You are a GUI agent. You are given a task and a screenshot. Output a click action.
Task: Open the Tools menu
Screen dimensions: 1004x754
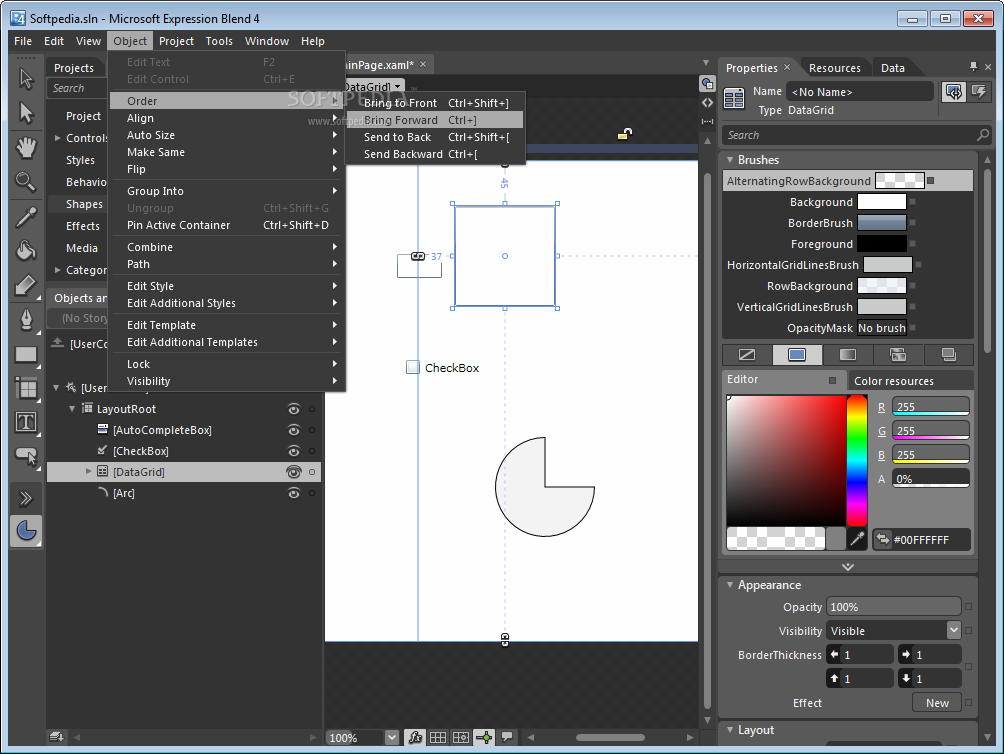[x=219, y=41]
